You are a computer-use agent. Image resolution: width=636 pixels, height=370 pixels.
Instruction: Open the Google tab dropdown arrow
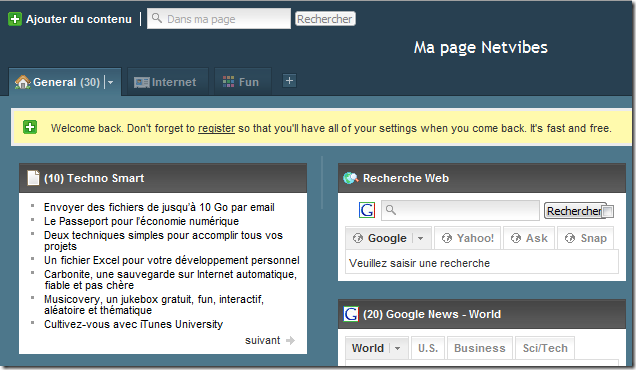[421, 239]
